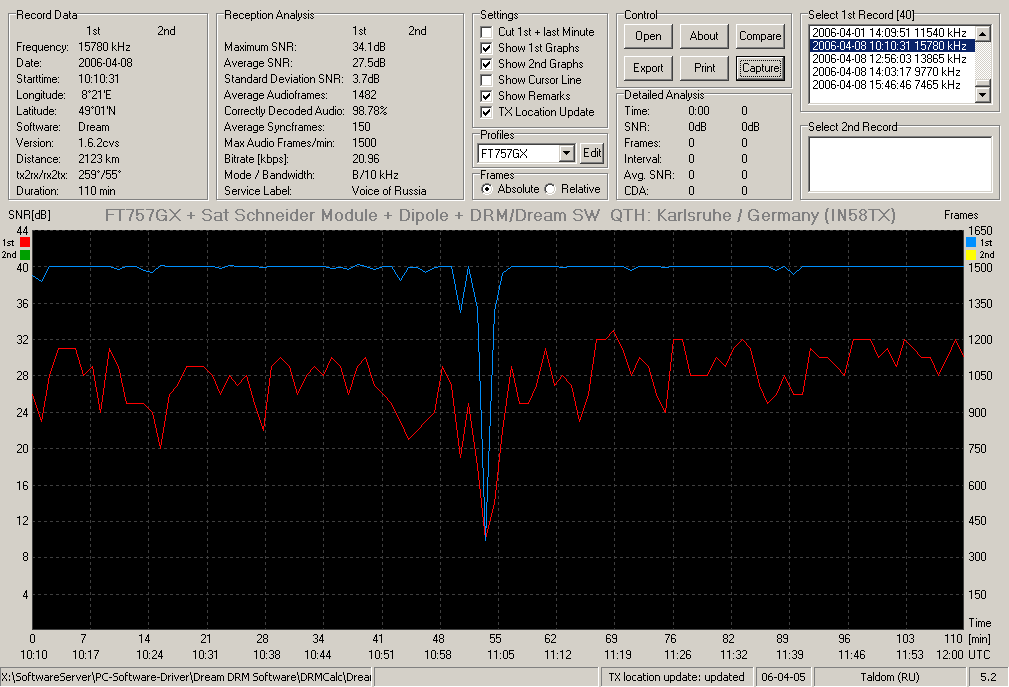Select record 2006-04-08 12:56:03 13865 kHz

click(889, 59)
